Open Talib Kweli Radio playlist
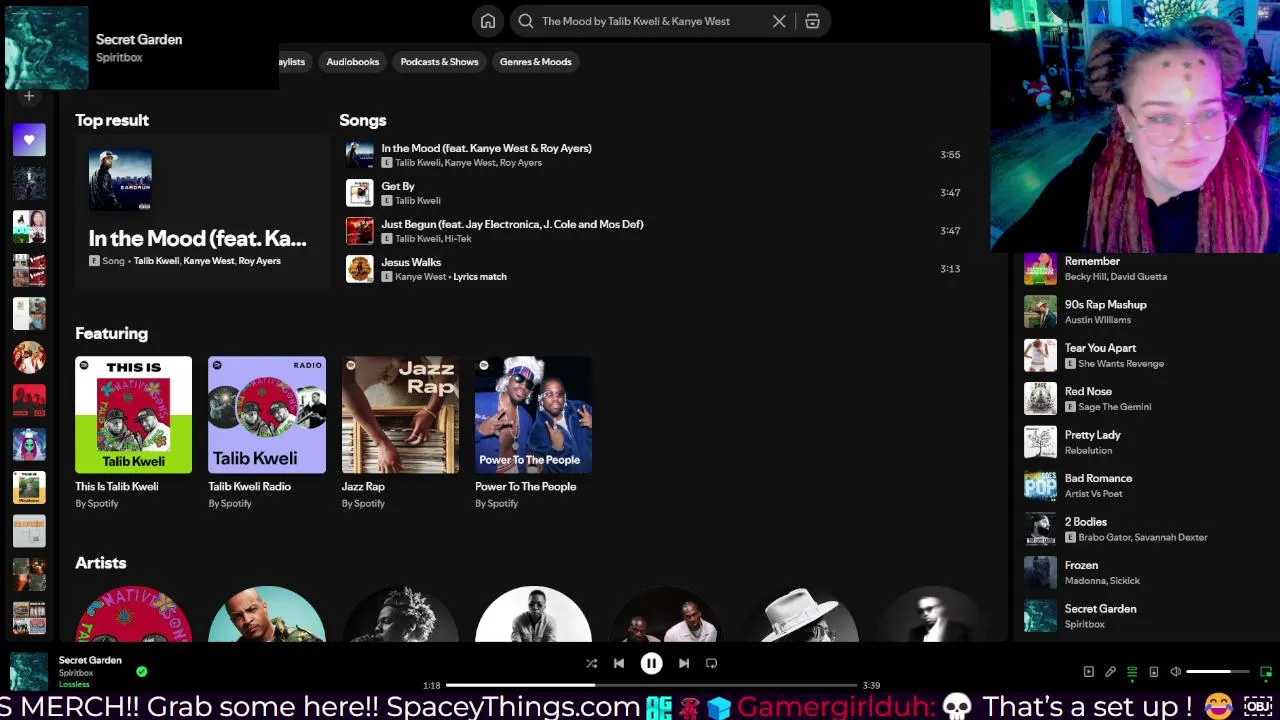The image size is (1280, 720). 267,432
